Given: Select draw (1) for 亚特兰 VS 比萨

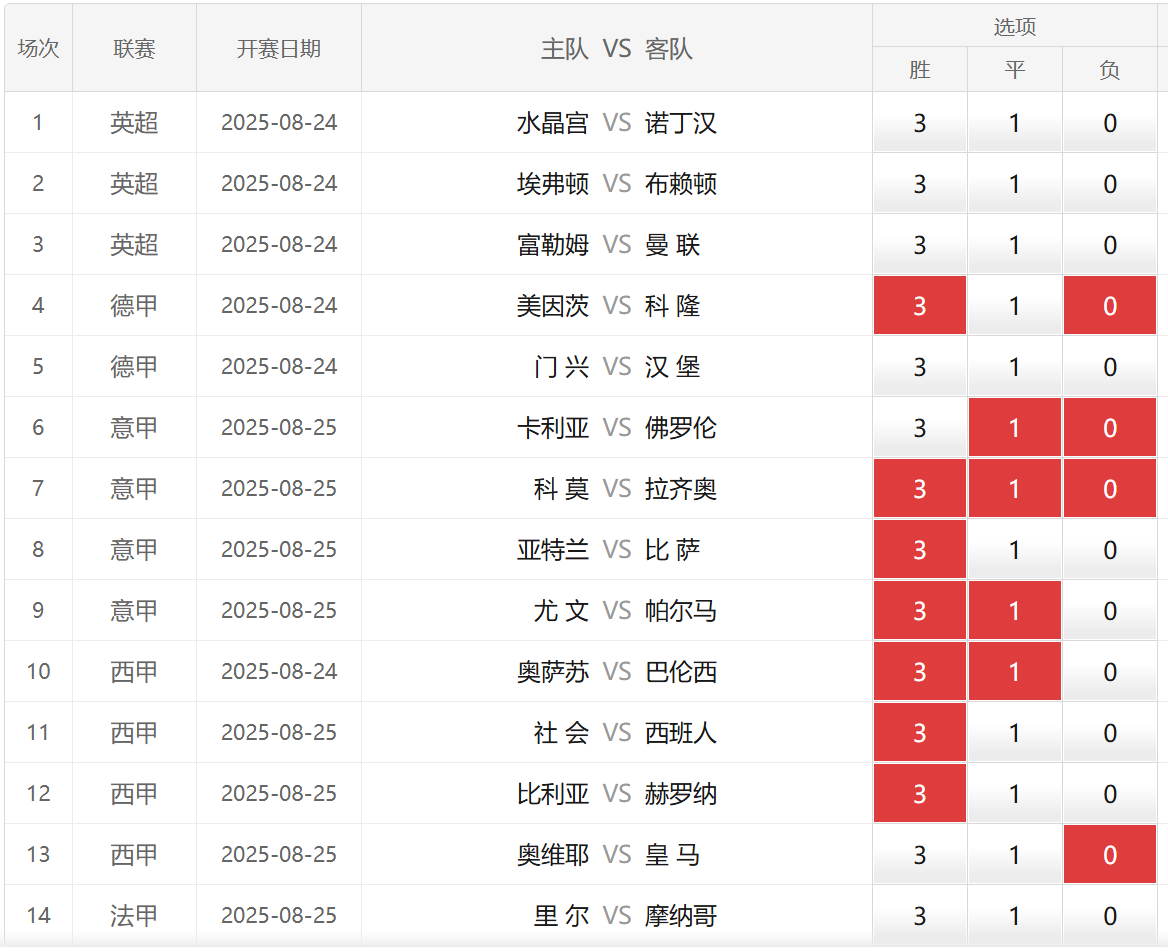Looking at the screenshot, I should (x=1015, y=550).
